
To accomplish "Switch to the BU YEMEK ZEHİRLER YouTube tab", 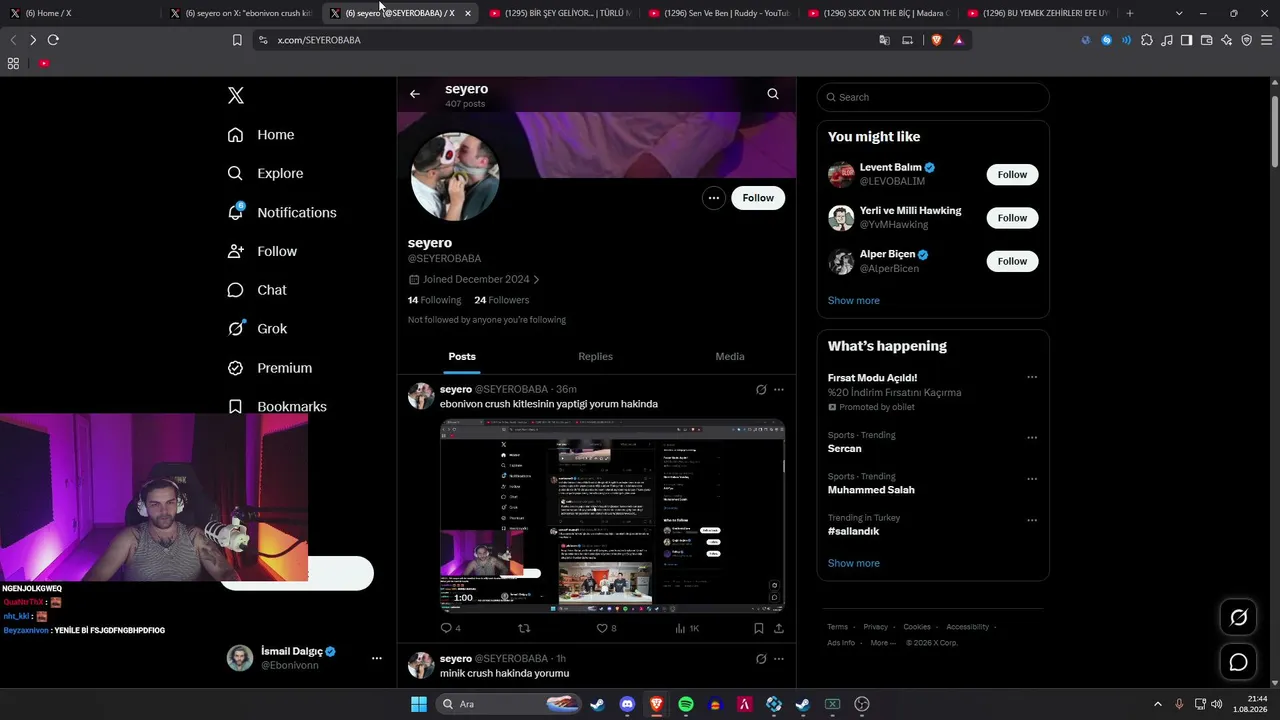I will click(x=1037, y=13).
